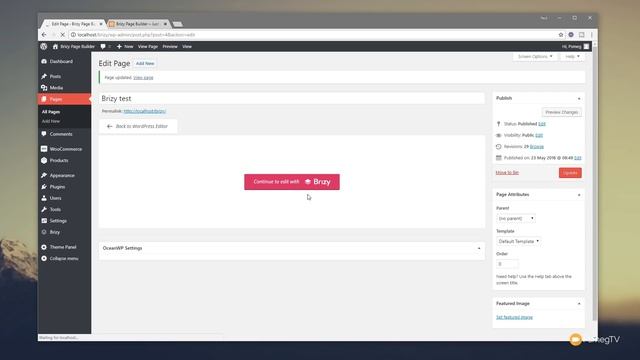Switch to the Edit Page browser tab
Viewport: 640px width, 360px height.
[73, 24]
